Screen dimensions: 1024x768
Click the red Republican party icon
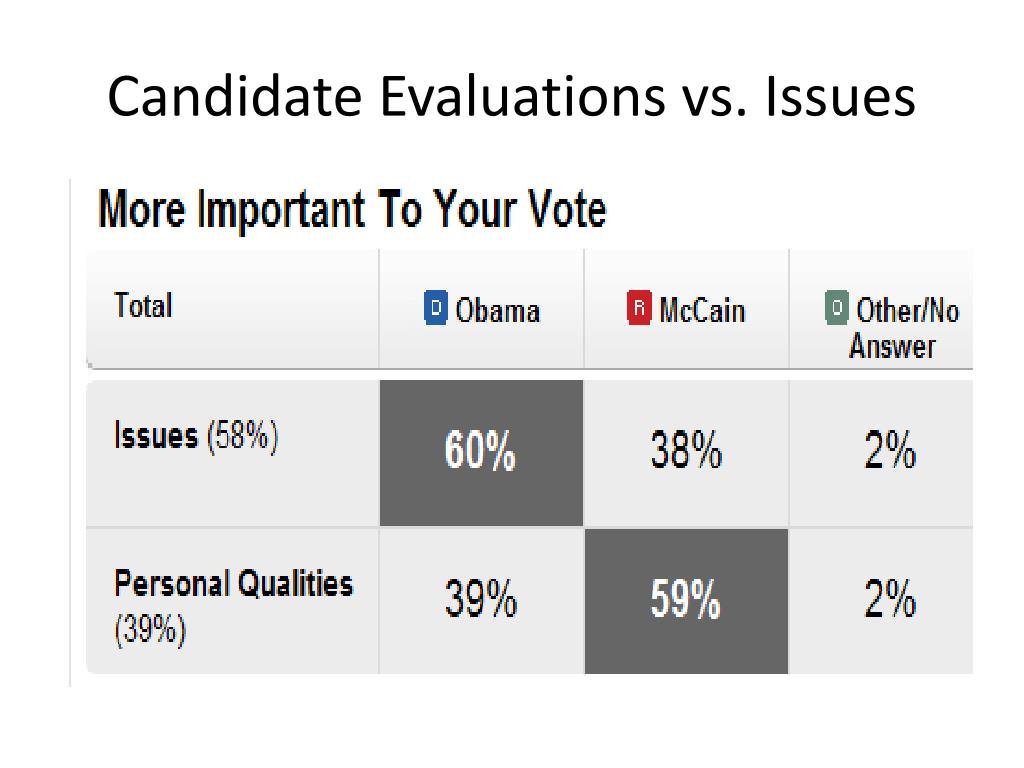pos(639,308)
